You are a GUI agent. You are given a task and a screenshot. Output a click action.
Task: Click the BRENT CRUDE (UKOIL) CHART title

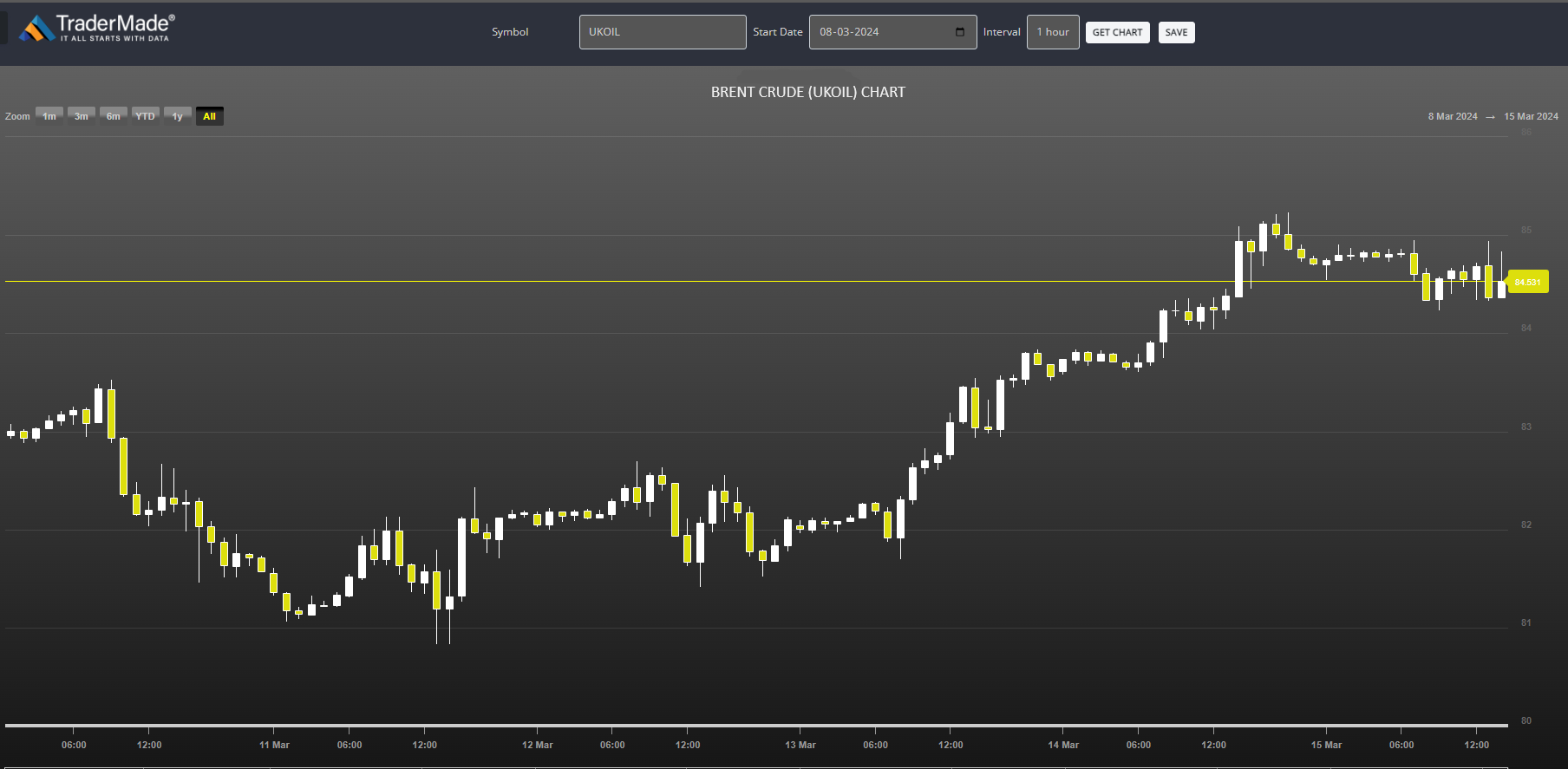click(x=808, y=92)
